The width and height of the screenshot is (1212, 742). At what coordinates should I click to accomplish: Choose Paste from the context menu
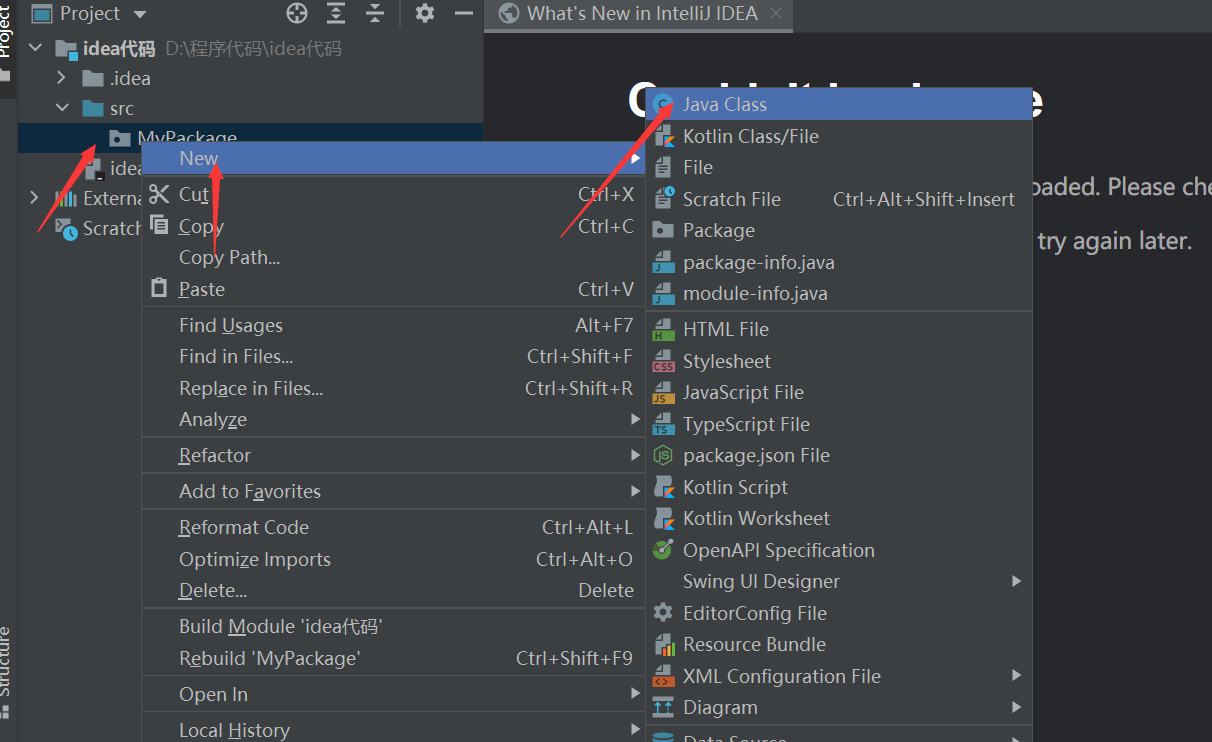pos(393,289)
